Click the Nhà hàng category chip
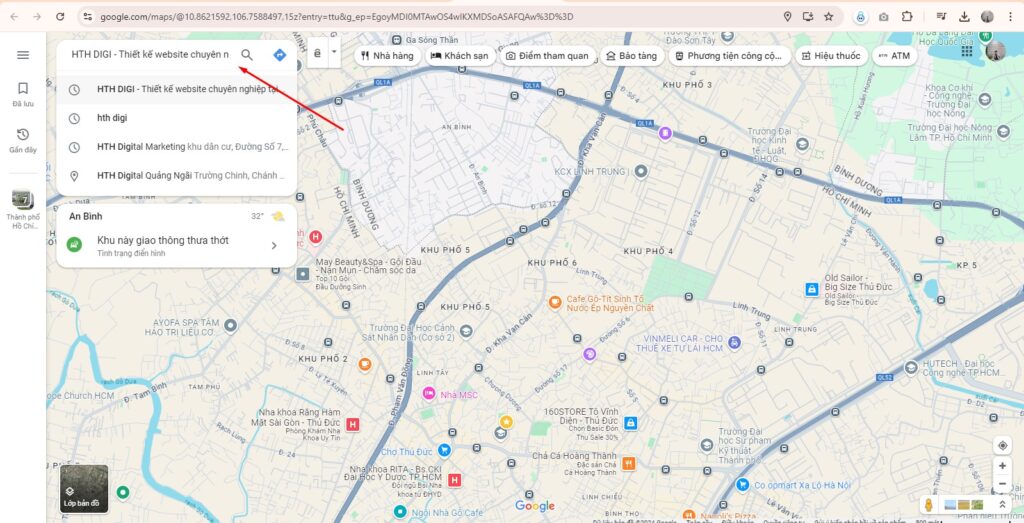This screenshot has height=523, width=1024. pos(387,55)
